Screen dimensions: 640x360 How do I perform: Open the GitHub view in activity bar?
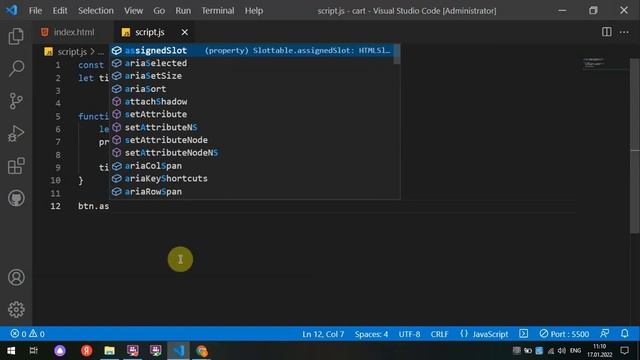pos(16,198)
